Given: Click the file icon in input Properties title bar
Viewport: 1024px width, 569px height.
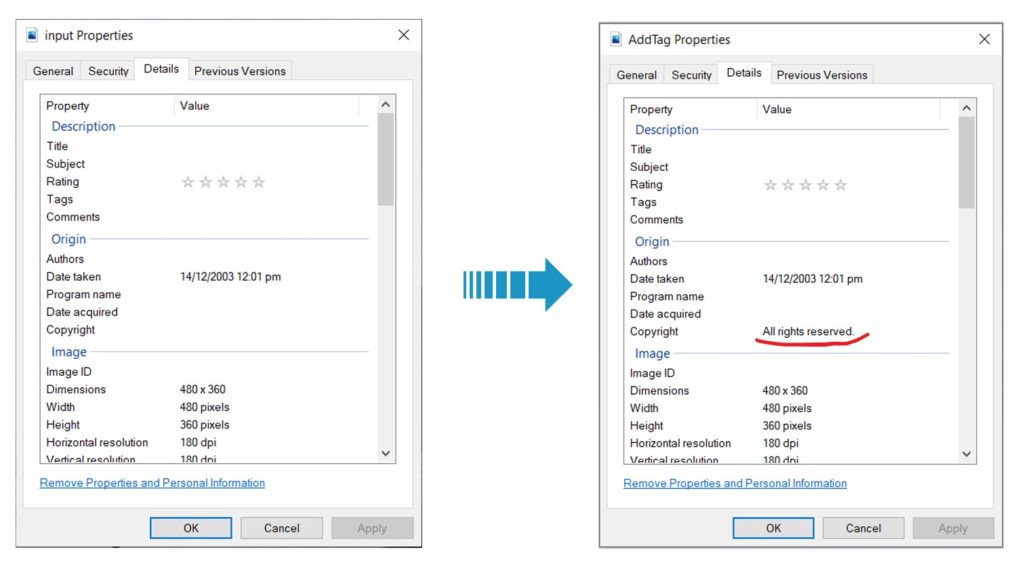Looking at the screenshot, I should point(32,35).
